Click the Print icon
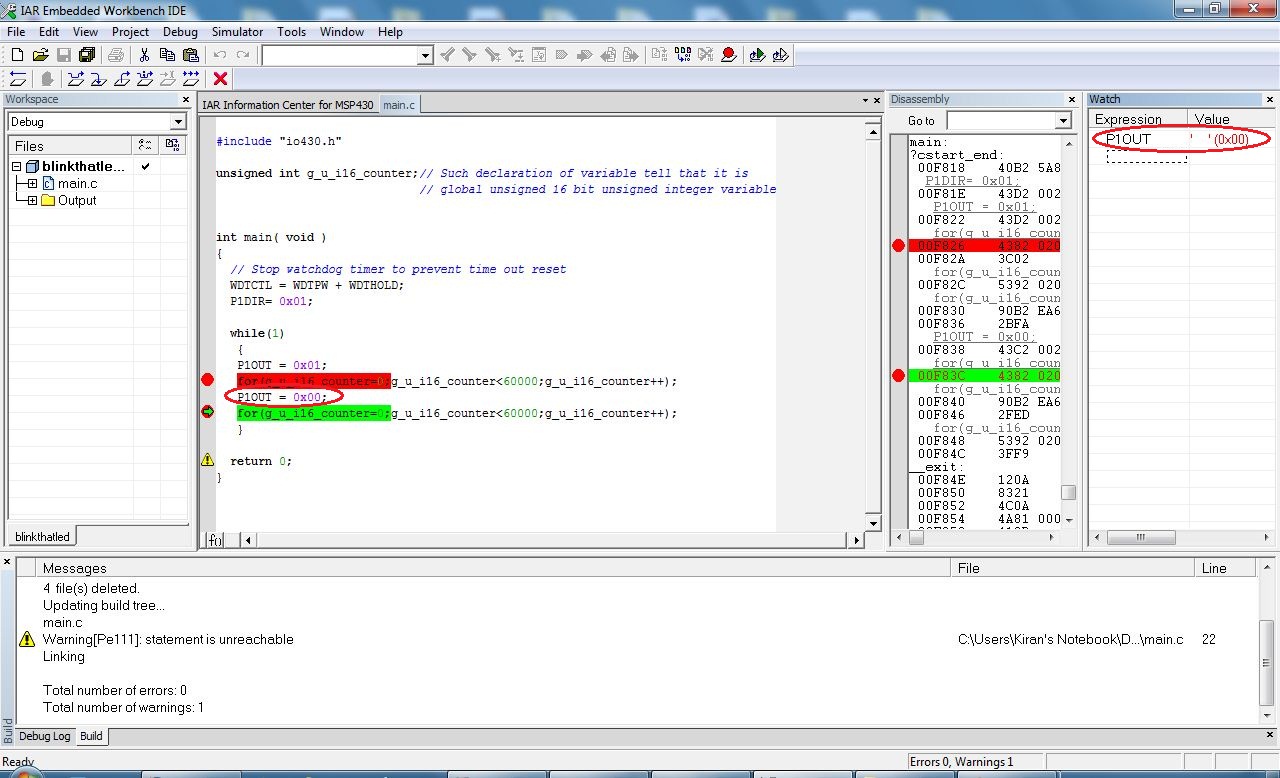 tap(116, 55)
